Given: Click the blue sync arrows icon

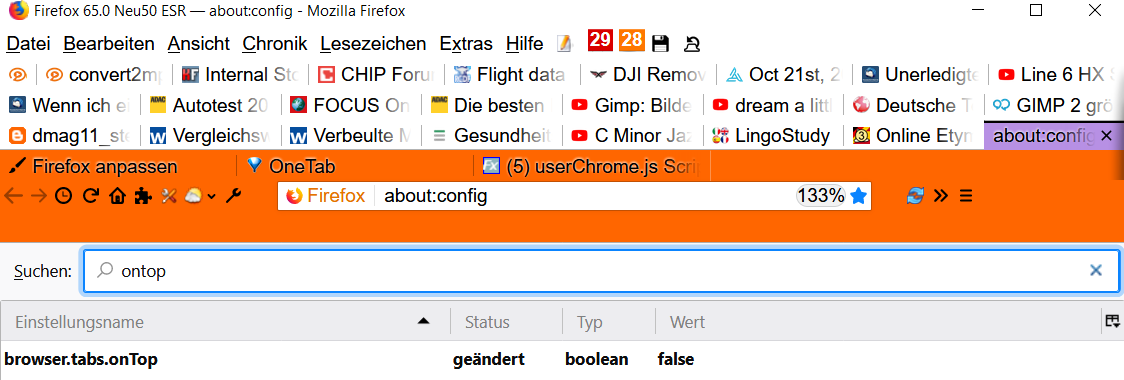Looking at the screenshot, I should pos(915,196).
